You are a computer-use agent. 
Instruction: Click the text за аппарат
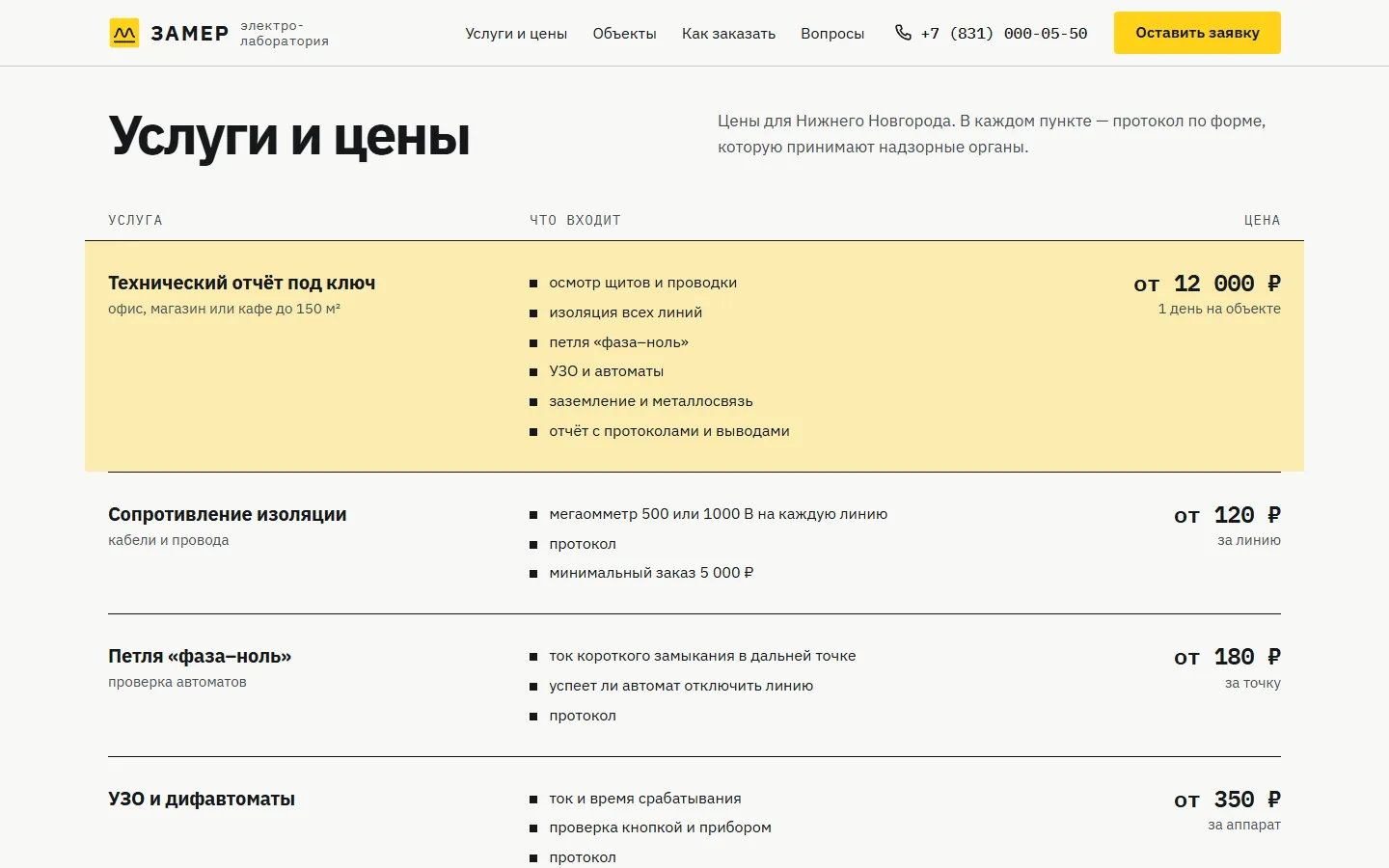pos(1244,825)
